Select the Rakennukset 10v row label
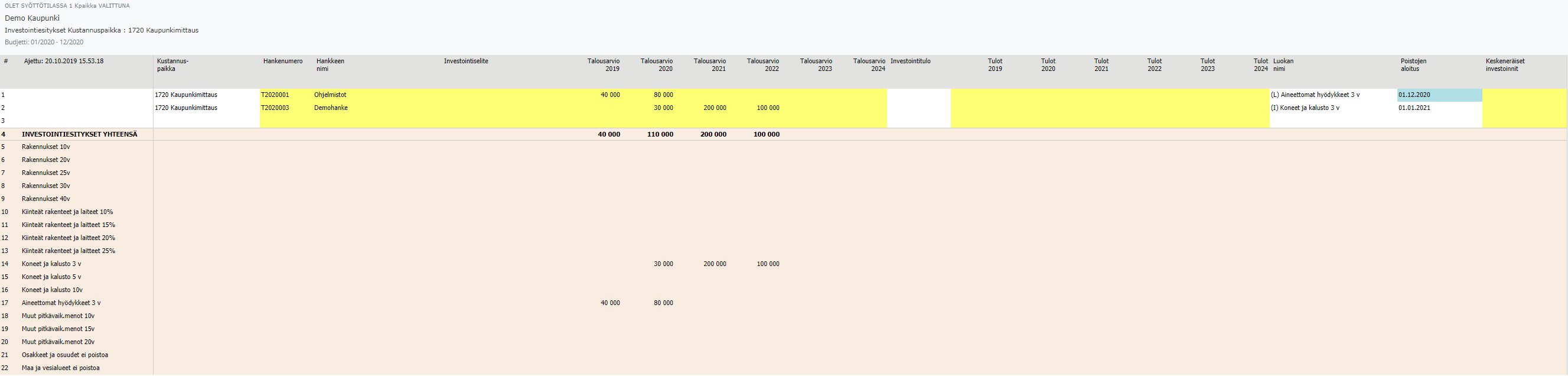The image size is (1568, 376). pyautogui.click(x=45, y=147)
